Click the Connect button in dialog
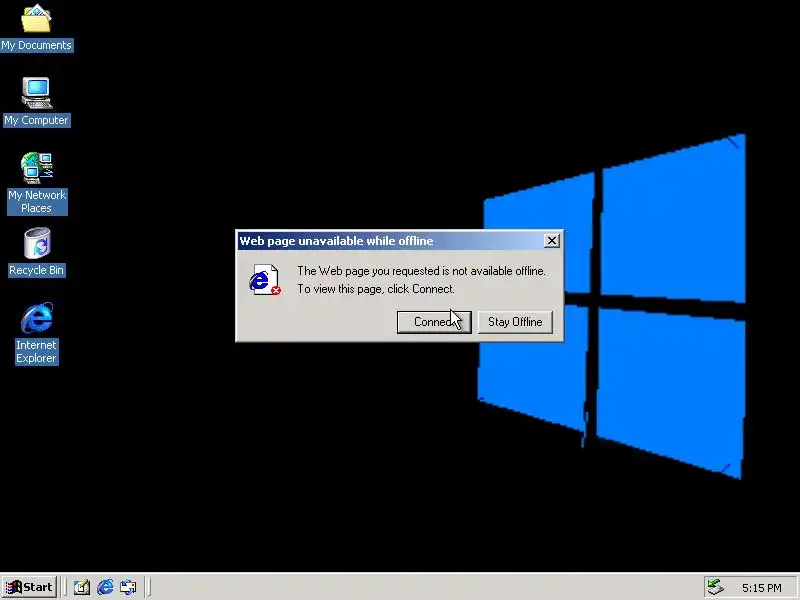The height and width of the screenshot is (600, 800). (x=434, y=322)
